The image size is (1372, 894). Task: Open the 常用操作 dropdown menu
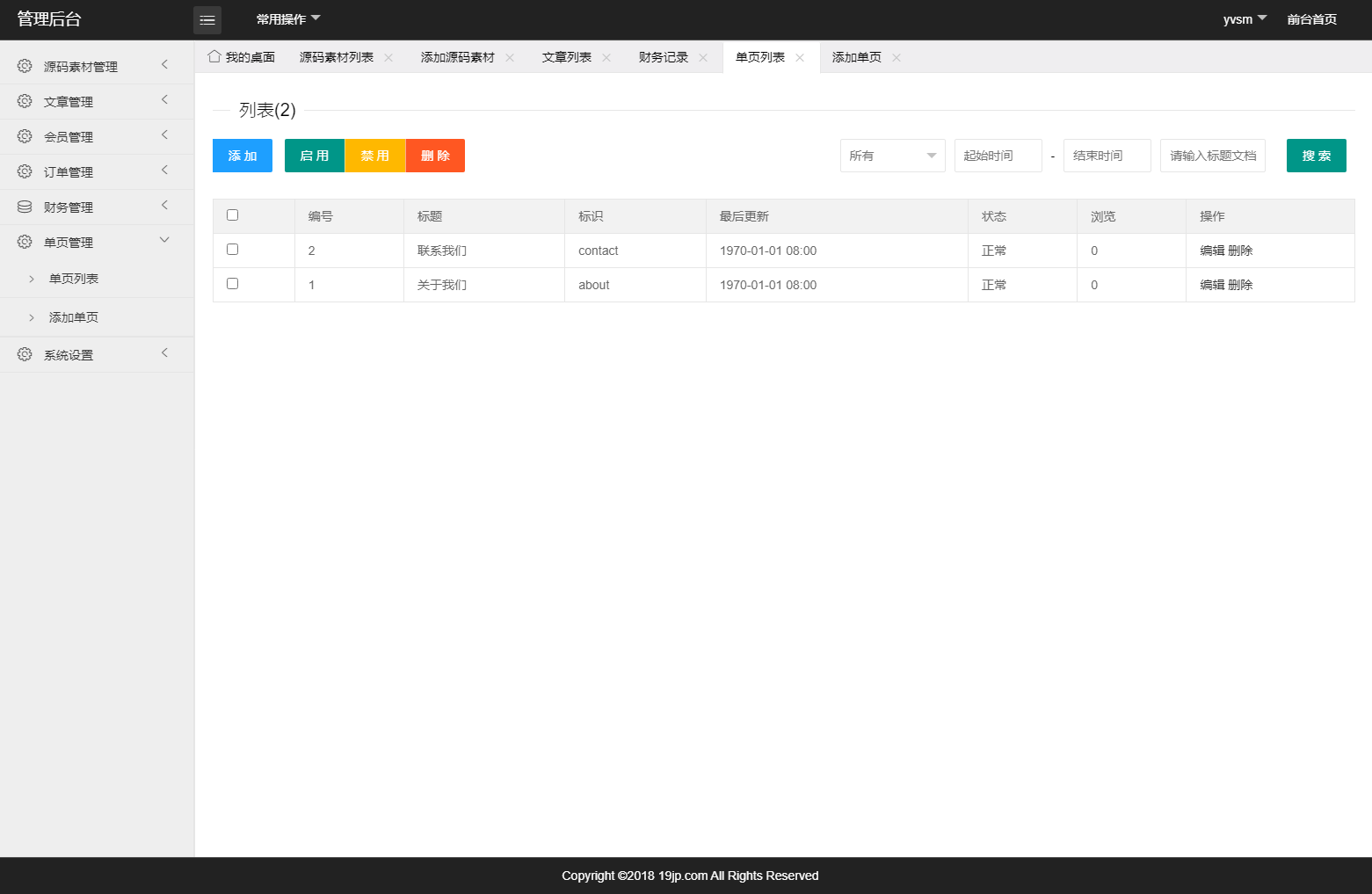288,19
